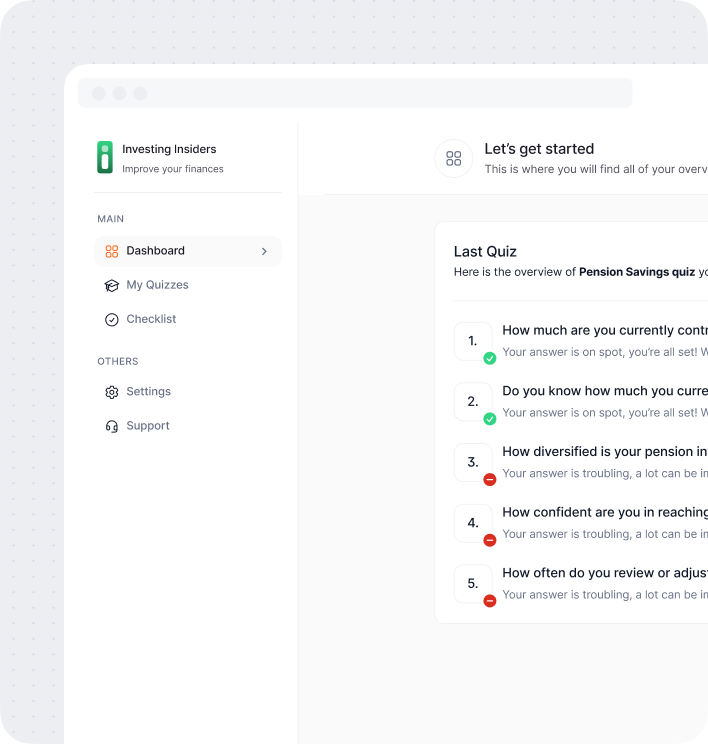Click the red minus badge on question 4
This screenshot has width=708, height=744.
tap(490, 540)
